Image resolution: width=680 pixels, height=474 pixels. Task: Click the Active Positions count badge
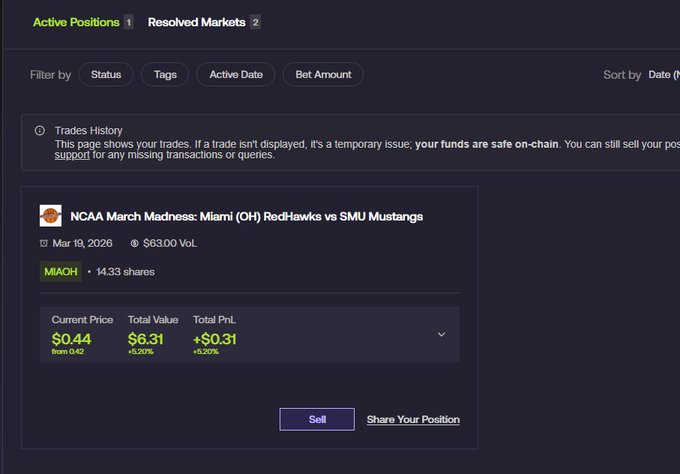pos(128,22)
